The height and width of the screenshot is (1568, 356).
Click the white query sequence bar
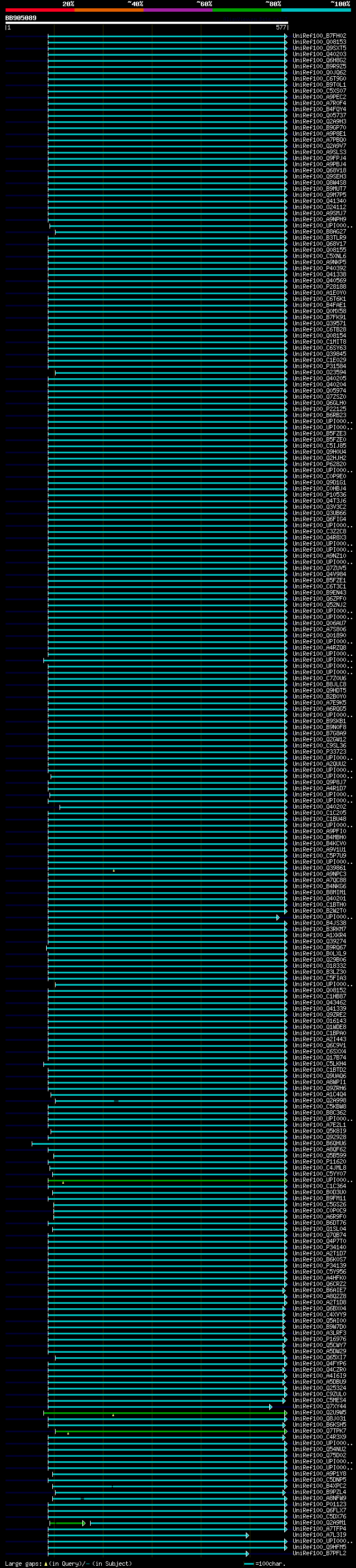coord(147,23)
